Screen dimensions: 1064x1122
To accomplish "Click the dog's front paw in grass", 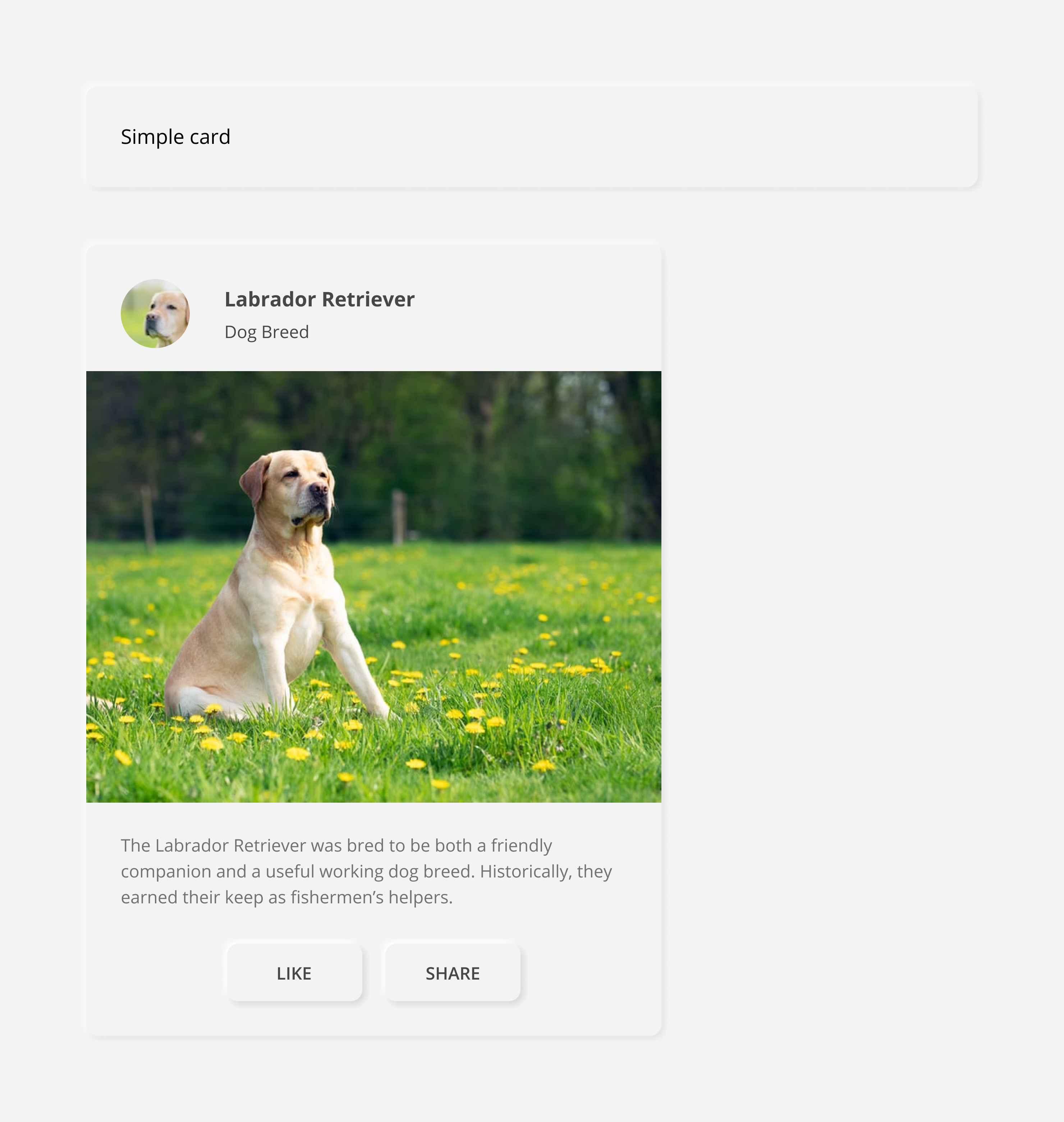I will coord(381,710).
